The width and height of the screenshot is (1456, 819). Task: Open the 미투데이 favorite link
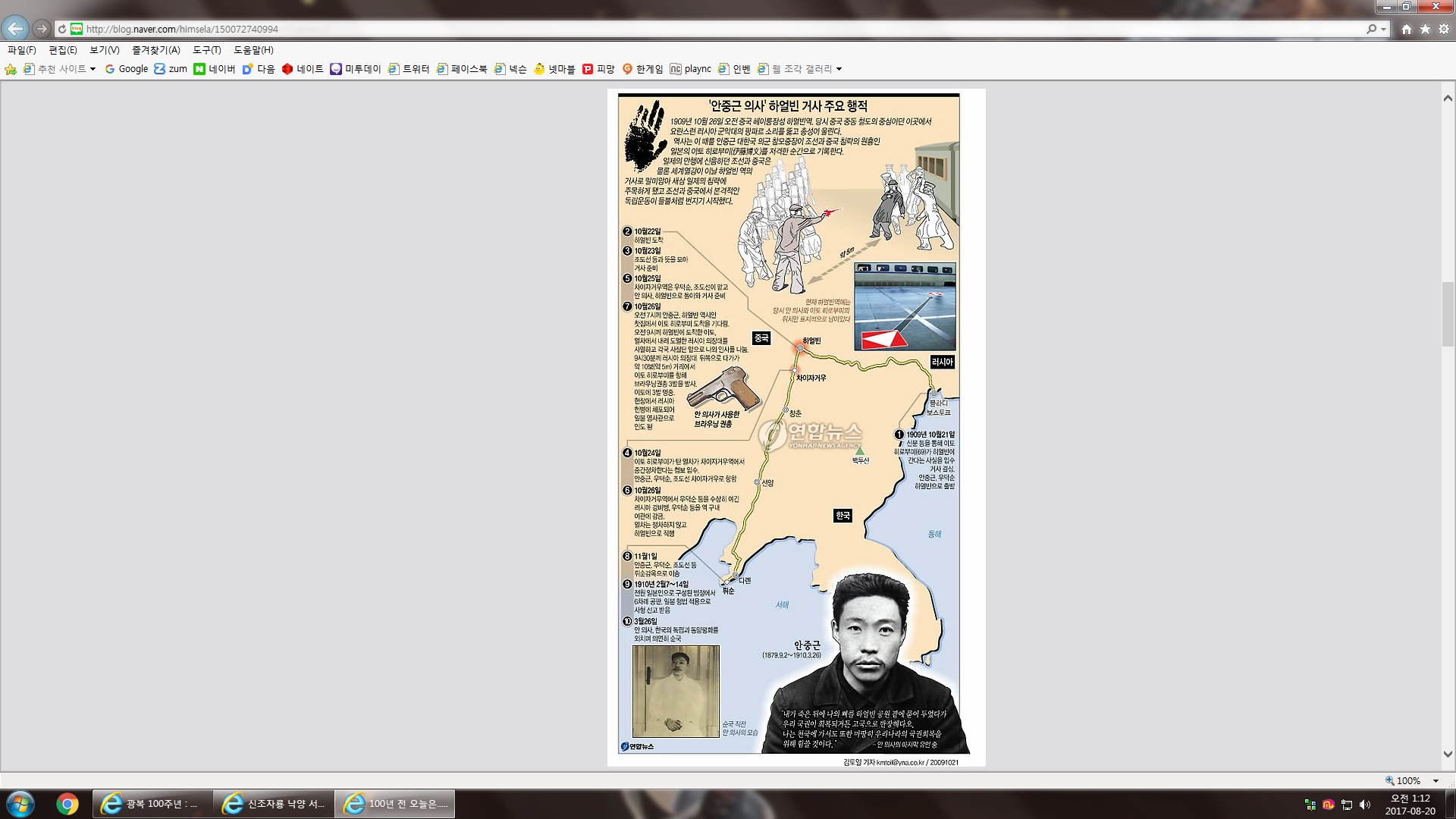(x=356, y=69)
